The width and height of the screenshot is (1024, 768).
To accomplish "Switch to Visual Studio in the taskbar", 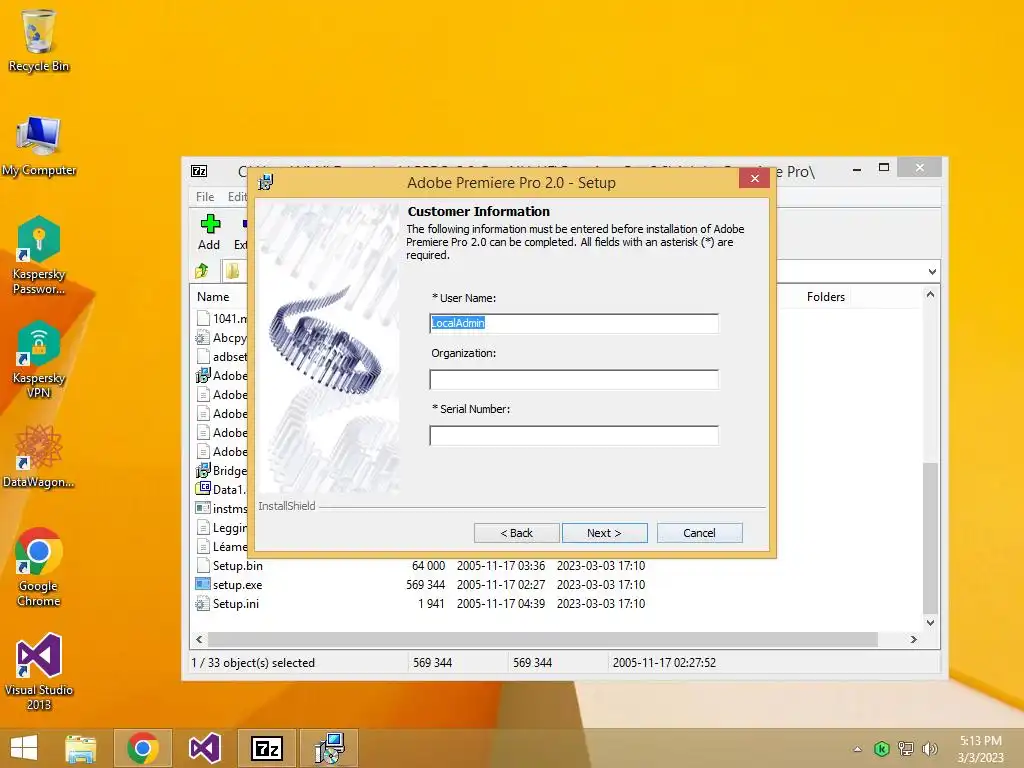I will point(204,748).
